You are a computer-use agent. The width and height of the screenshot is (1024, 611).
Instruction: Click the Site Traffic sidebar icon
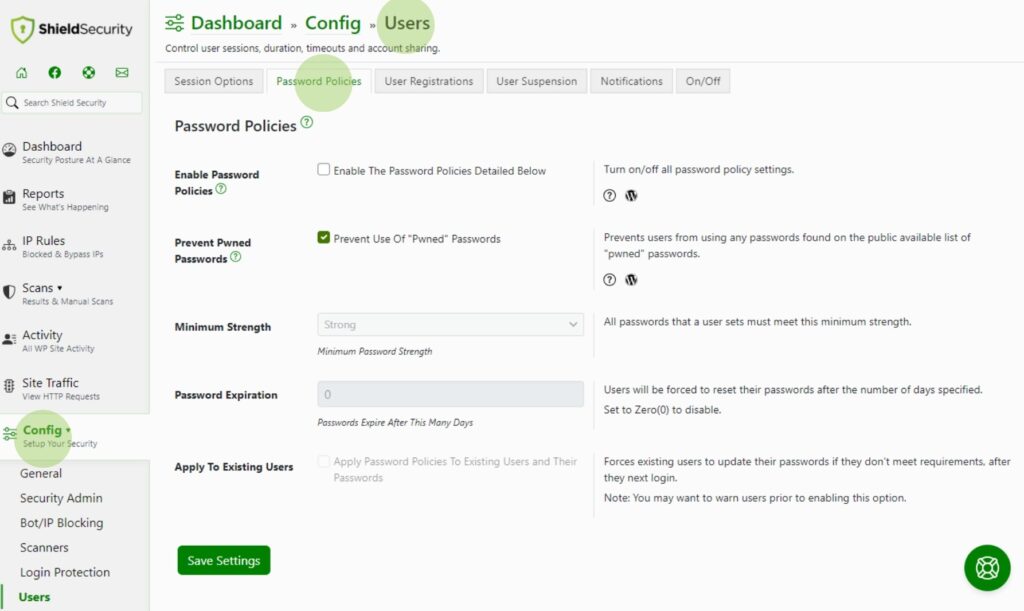click(12, 382)
